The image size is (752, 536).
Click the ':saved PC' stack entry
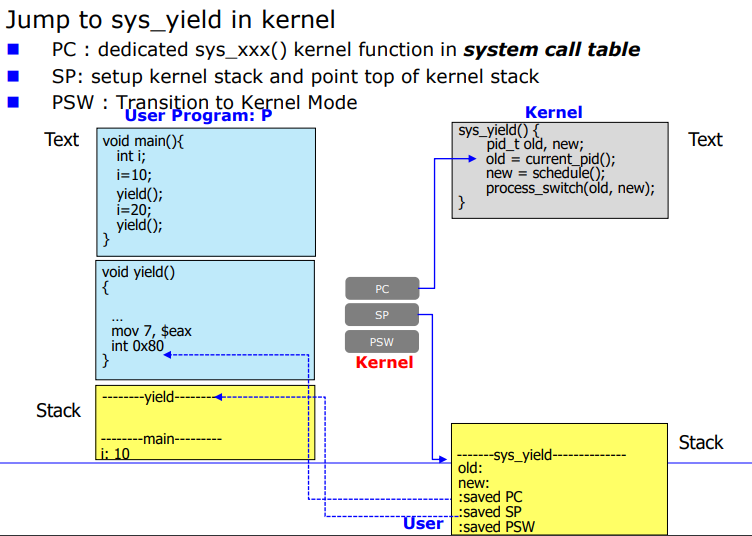490,497
